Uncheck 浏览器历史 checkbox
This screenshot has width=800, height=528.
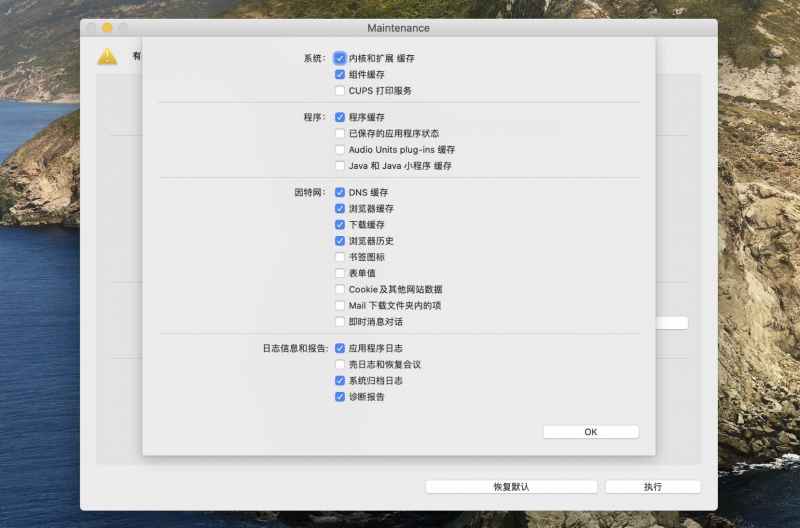[340, 241]
